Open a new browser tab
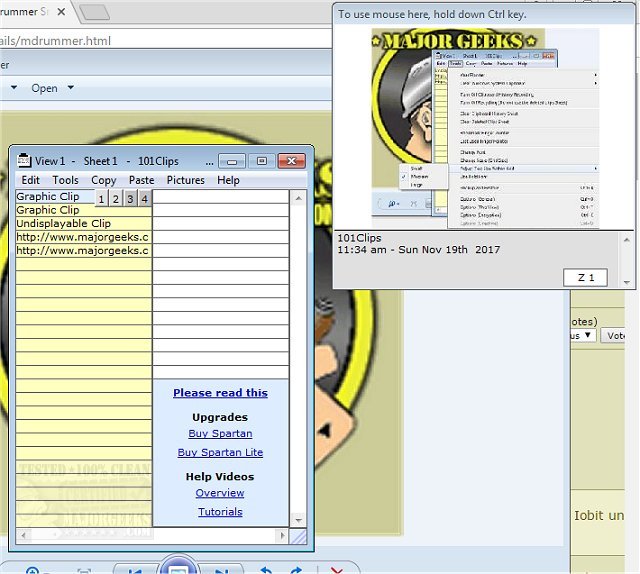640x574 pixels. coord(94,12)
